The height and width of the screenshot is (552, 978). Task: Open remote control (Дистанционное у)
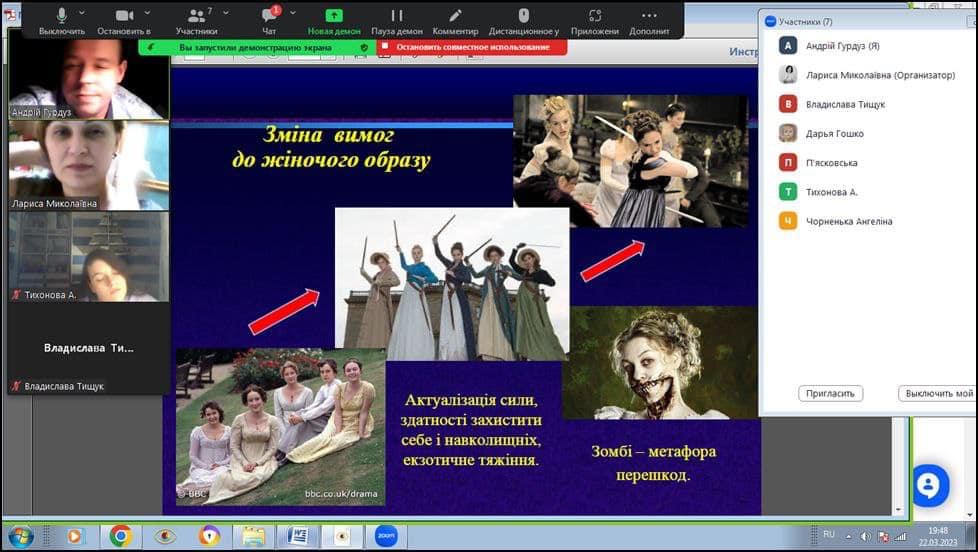524,21
